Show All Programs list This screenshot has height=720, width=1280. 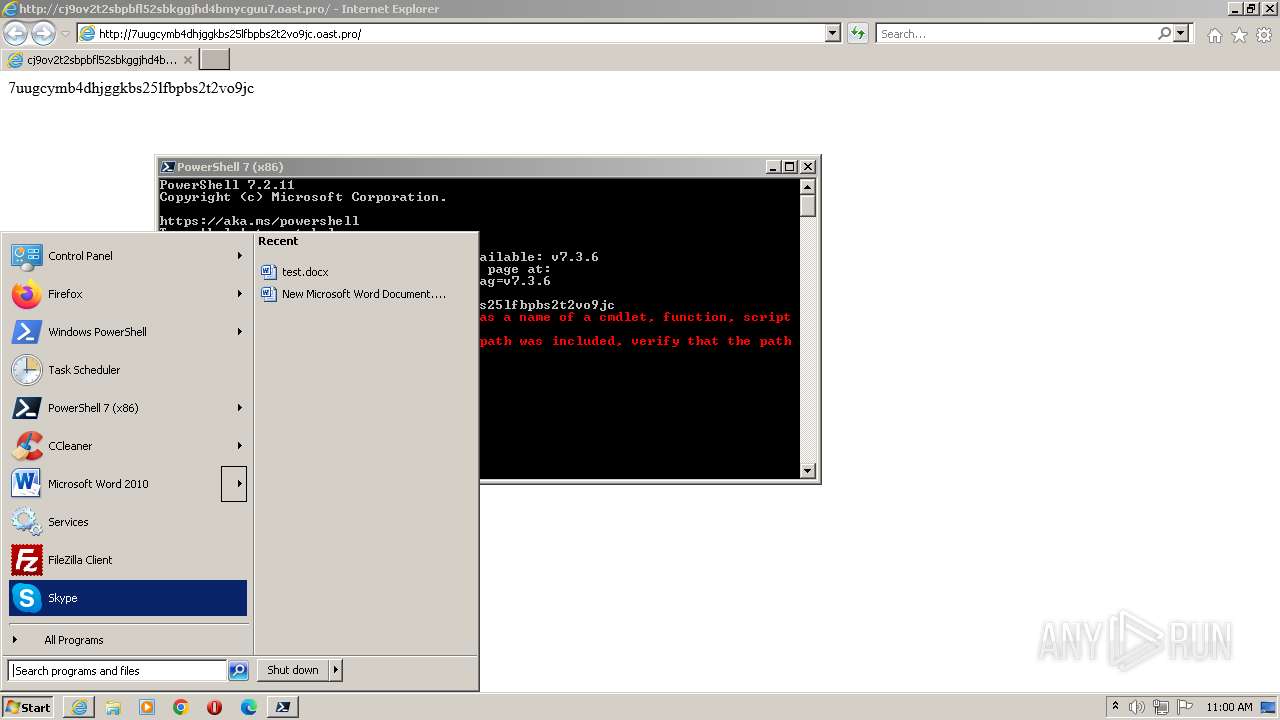pyautogui.click(x=73, y=640)
